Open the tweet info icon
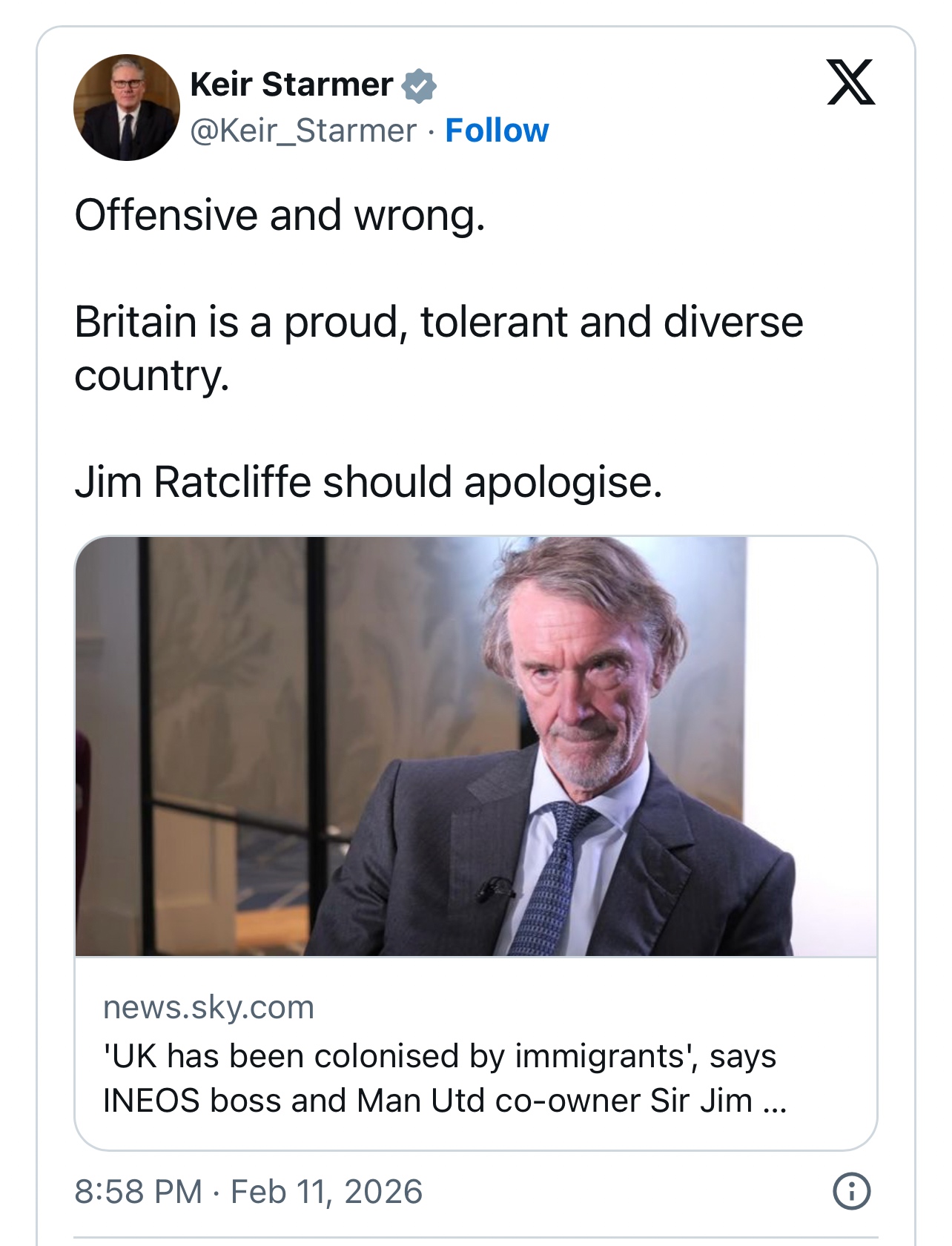 point(852,1192)
